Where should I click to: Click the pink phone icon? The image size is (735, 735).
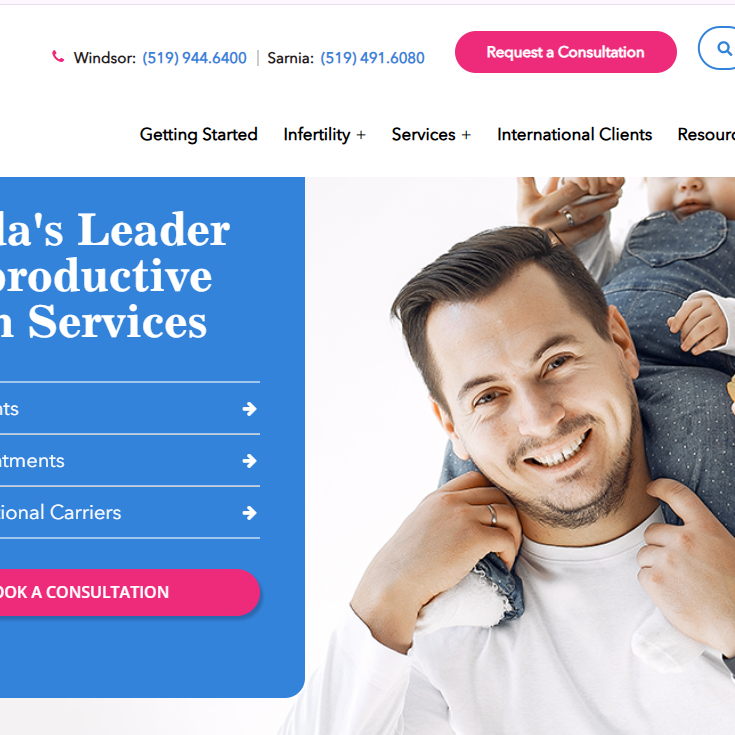pyautogui.click(x=58, y=56)
